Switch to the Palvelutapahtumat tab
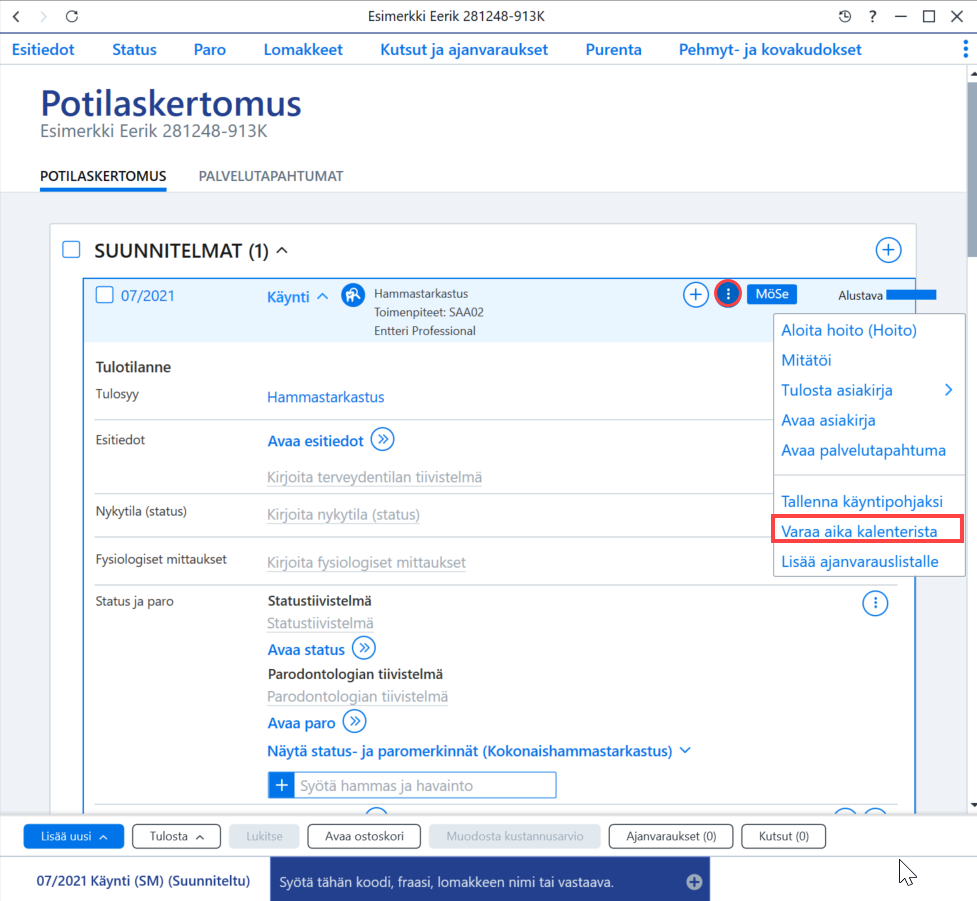This screenshot has width=977, height=901. (270, 176)
